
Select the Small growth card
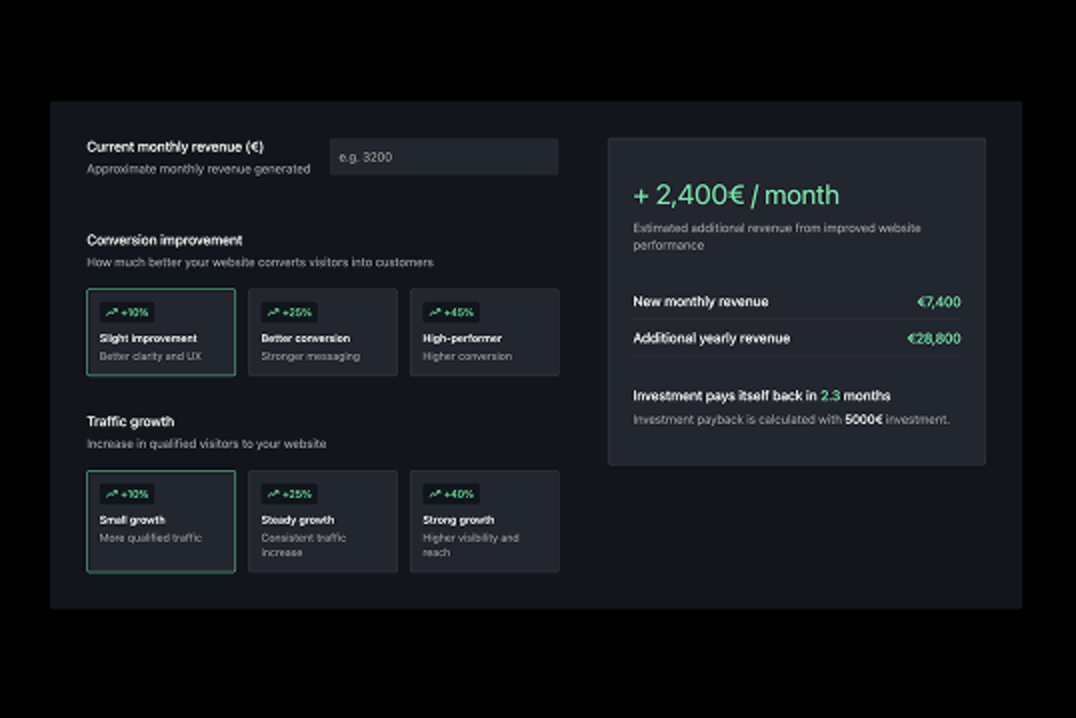[160, 521]
